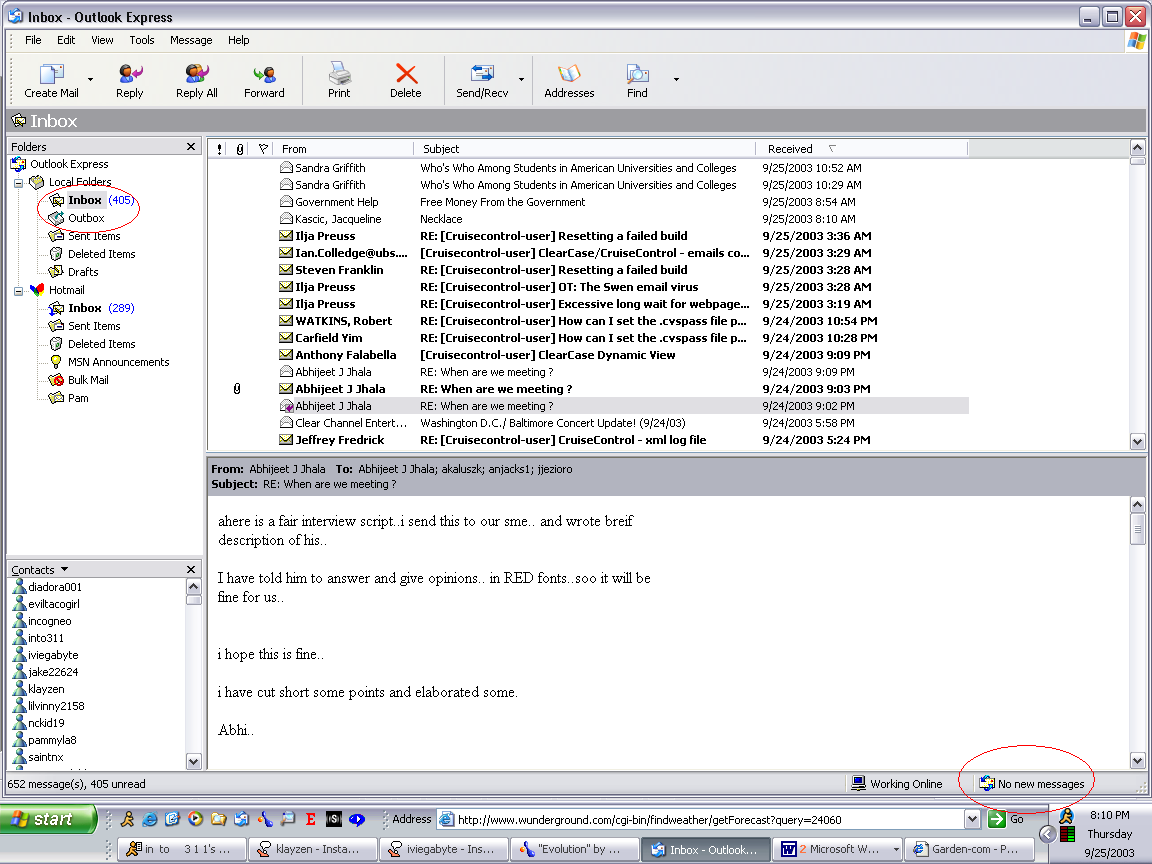This screenshot has width=1152, height=864.
Task: Click message list scroll down arrow
Action: 1137,442
